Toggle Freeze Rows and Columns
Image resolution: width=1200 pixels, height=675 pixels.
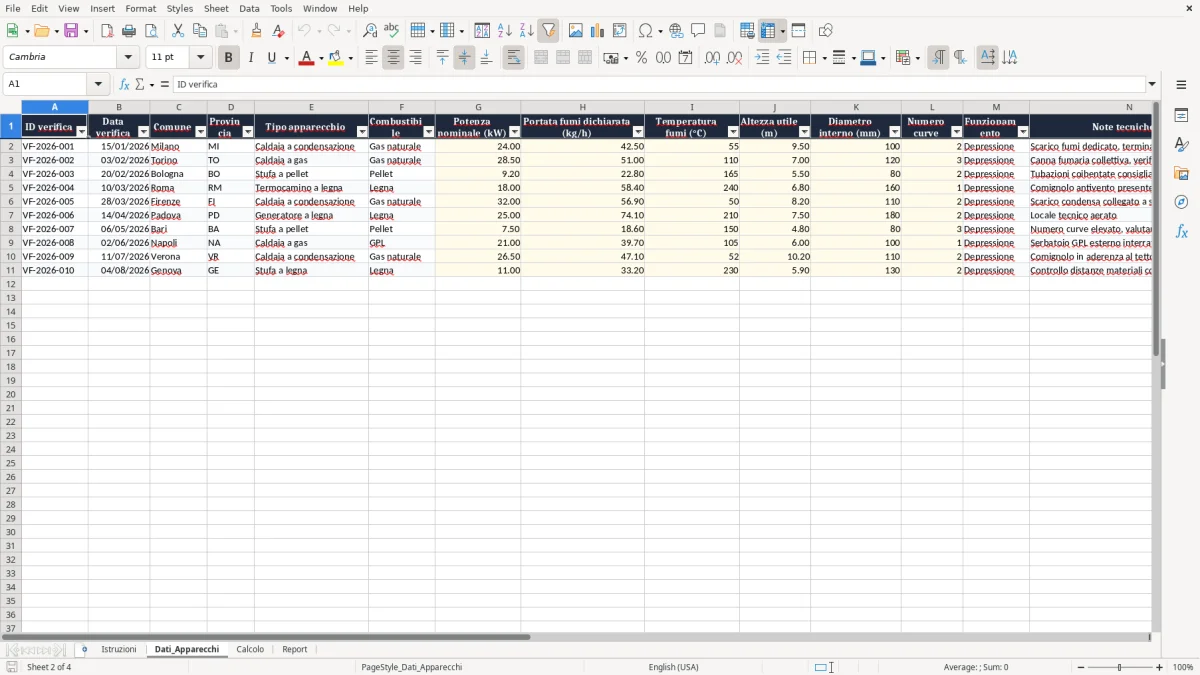768,31
